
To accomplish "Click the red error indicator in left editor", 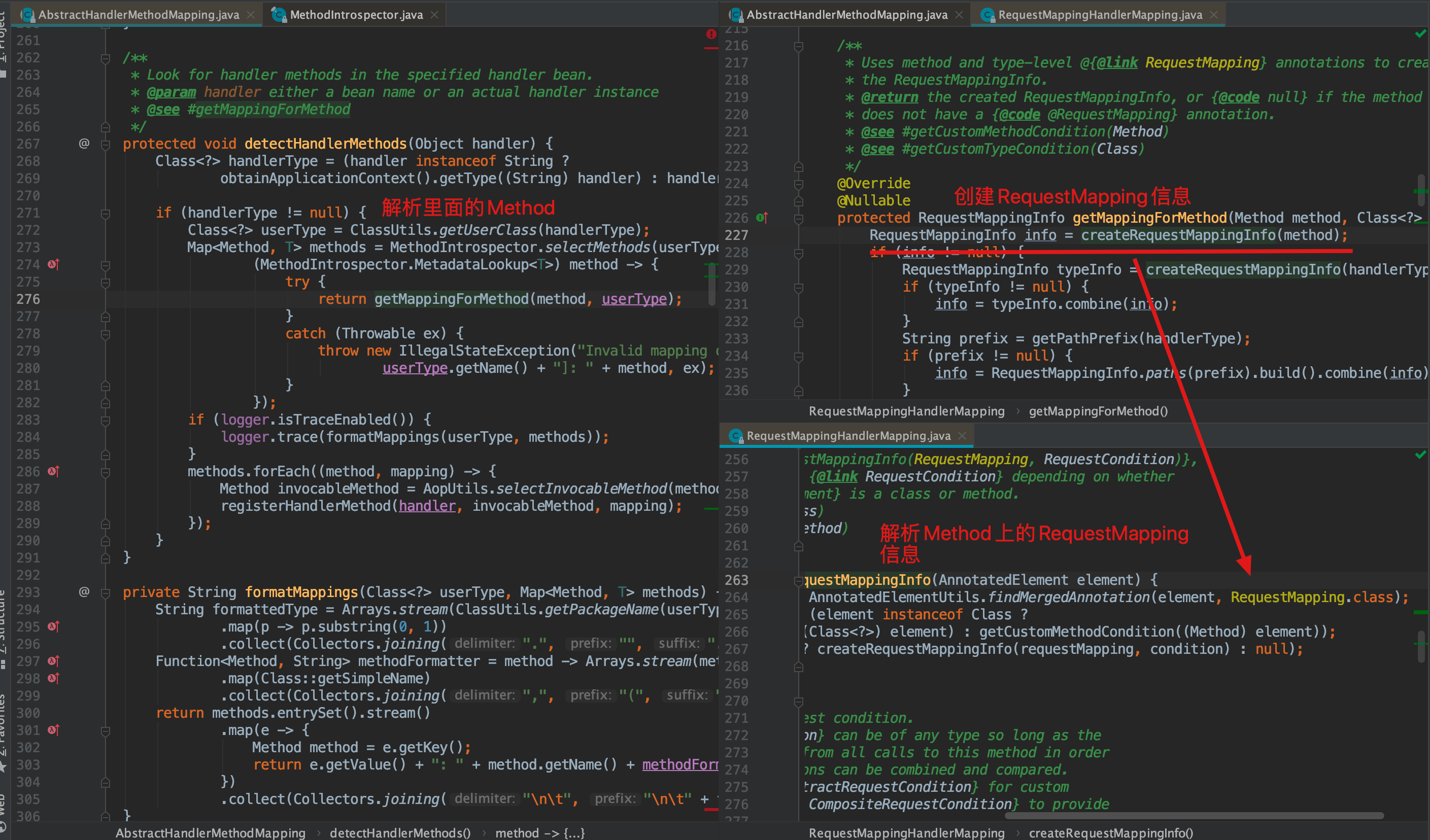I will 711,34.
